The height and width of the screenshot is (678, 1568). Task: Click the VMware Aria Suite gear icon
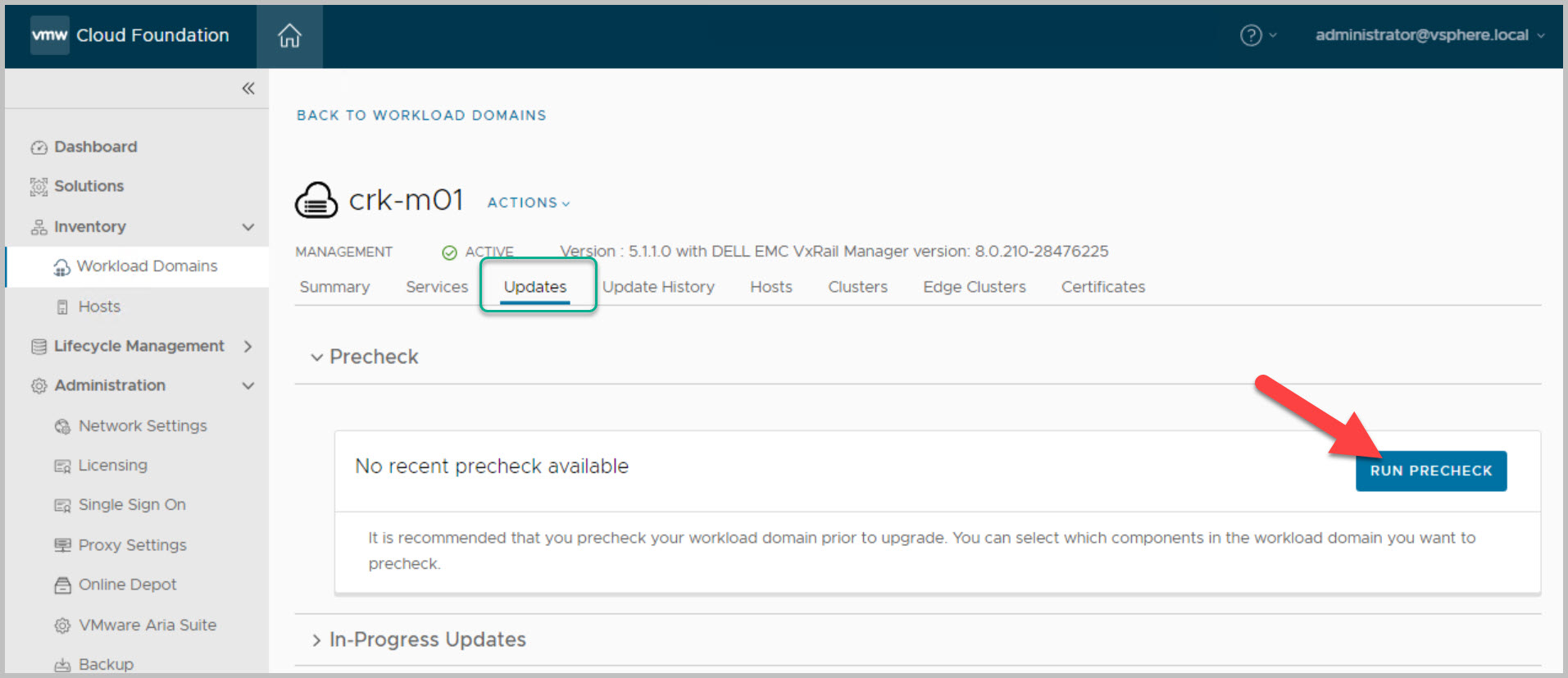click(x=62, y=626)
